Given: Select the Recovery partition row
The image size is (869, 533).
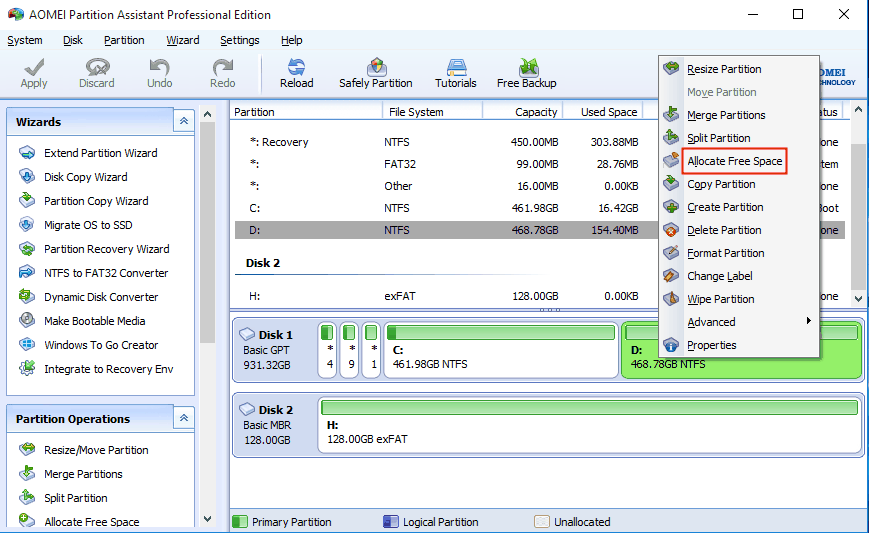Looking at the screenshot, I should click(446, 142).
